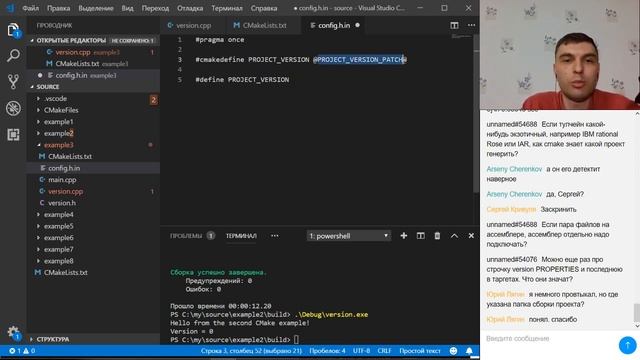The image size is (640, 360).
Task: Open the Справка menu
Action: (x=264, y=8)
